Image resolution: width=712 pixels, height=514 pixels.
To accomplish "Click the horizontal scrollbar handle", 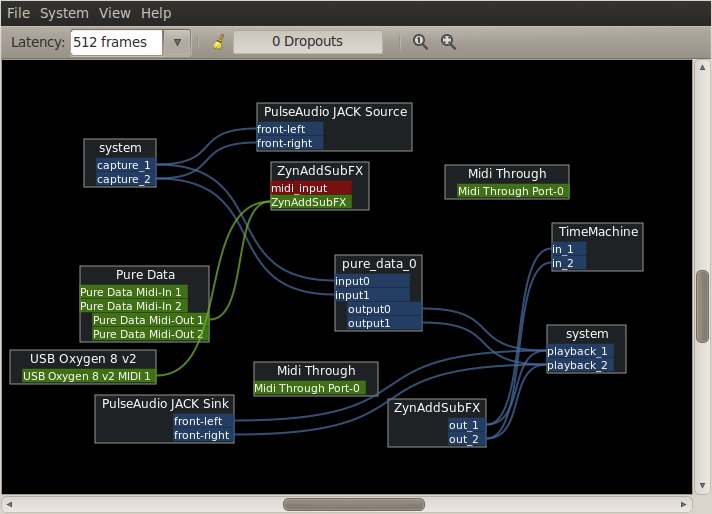I will tap(354, 504).
